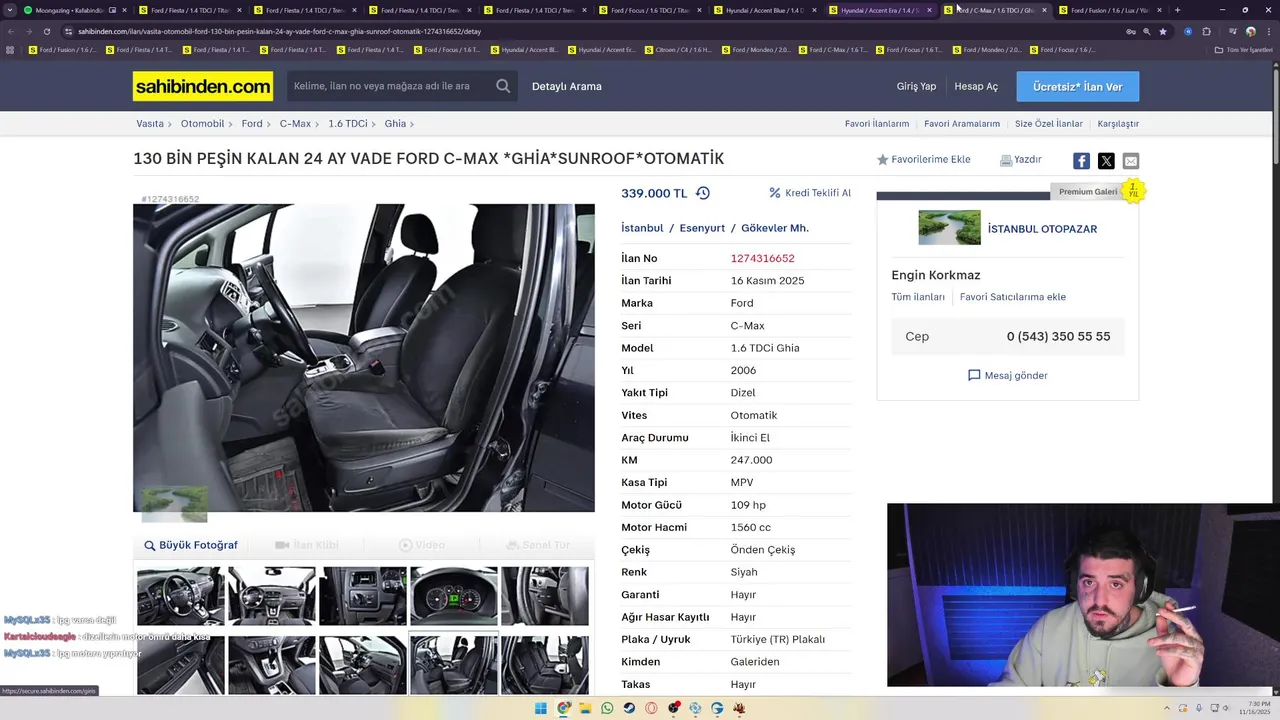Add listing to favorites via star icon
1280x720 pixels.
pos(883,160)
